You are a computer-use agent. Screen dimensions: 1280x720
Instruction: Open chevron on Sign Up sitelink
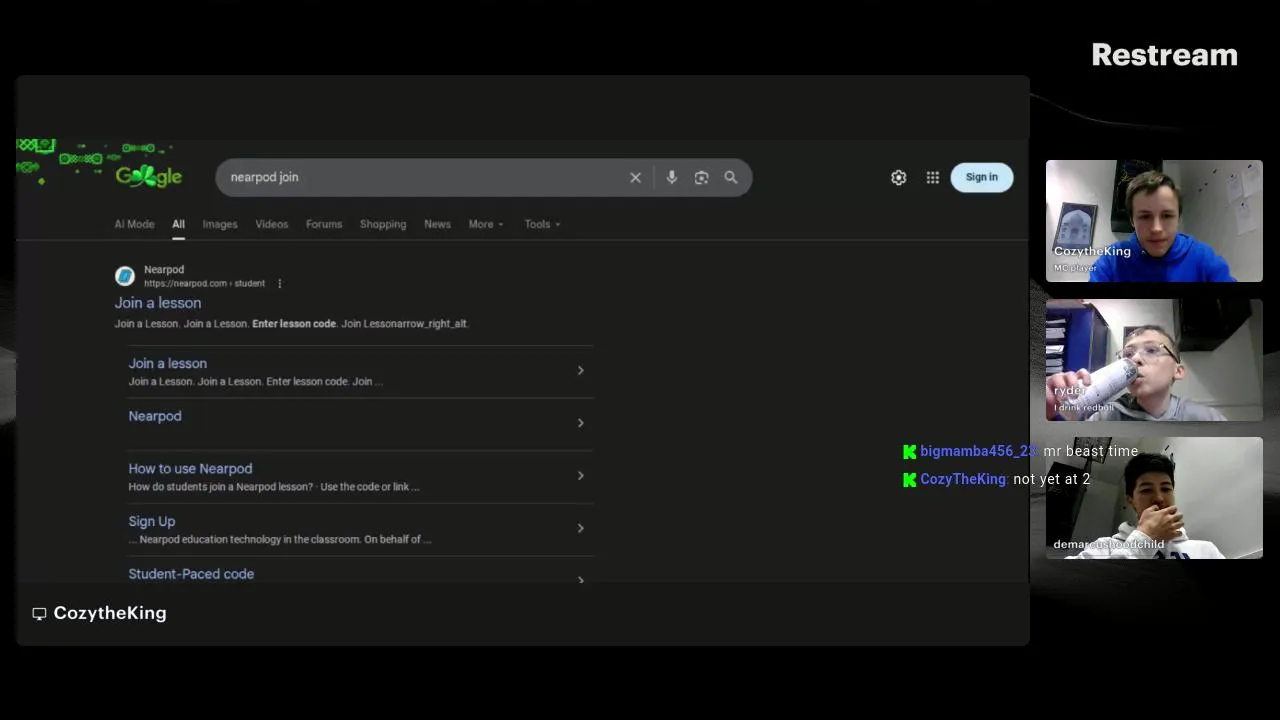[580, 529]
